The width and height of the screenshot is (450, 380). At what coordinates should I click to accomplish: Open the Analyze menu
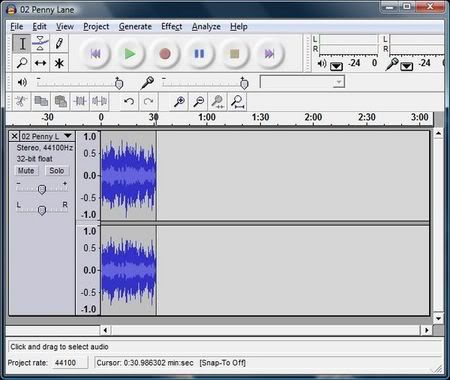tap(206, 26)
